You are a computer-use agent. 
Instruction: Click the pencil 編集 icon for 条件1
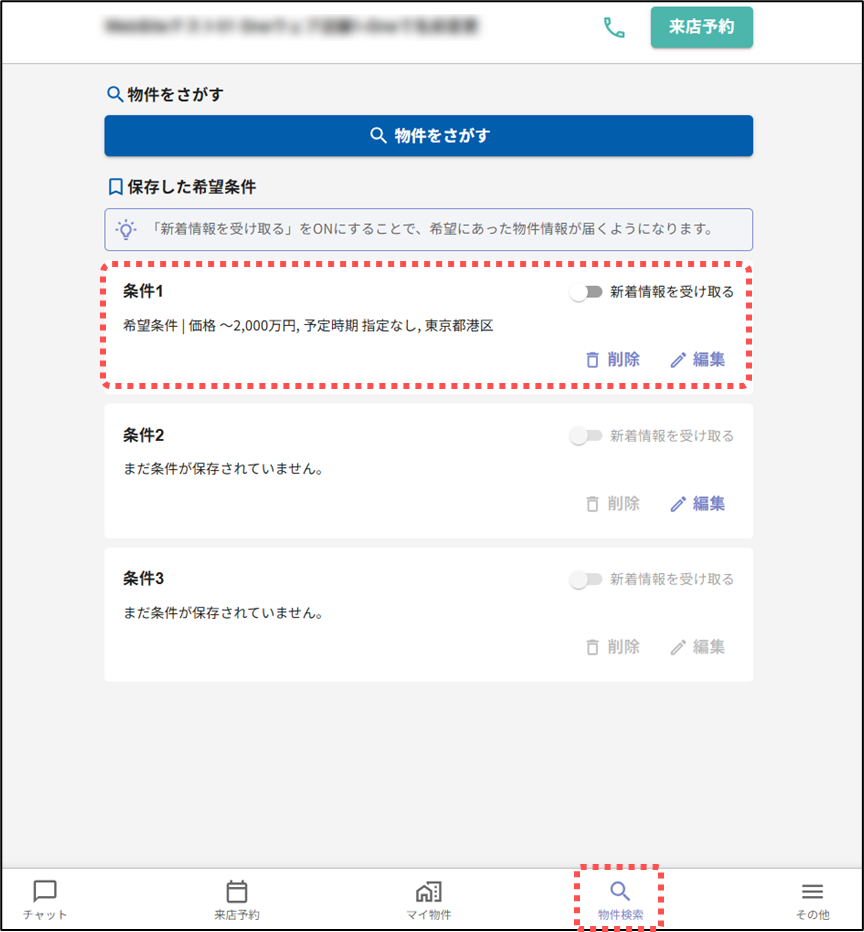tap(679, 360)
